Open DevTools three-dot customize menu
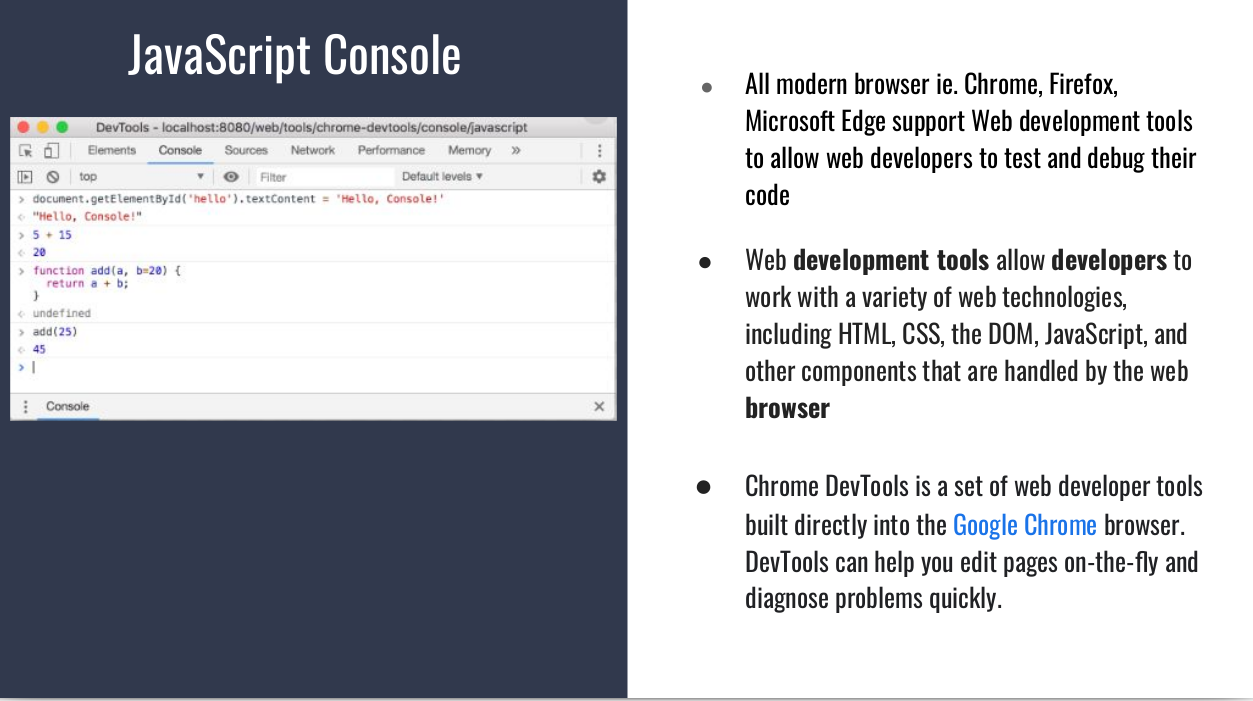This screenshot has height=701, width=1253. tap(599, 151)
